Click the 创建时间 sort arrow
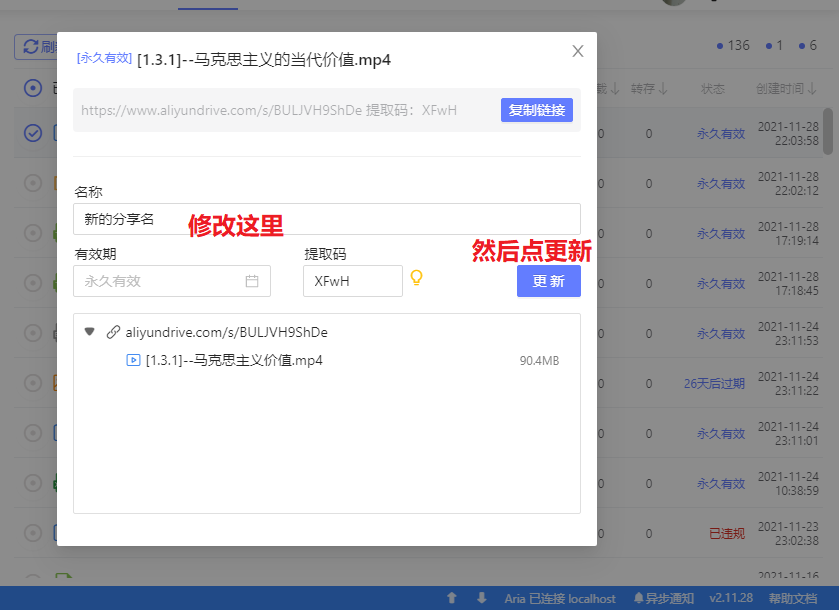The height and width of the screenshot is (610, 839). [812, 88]
